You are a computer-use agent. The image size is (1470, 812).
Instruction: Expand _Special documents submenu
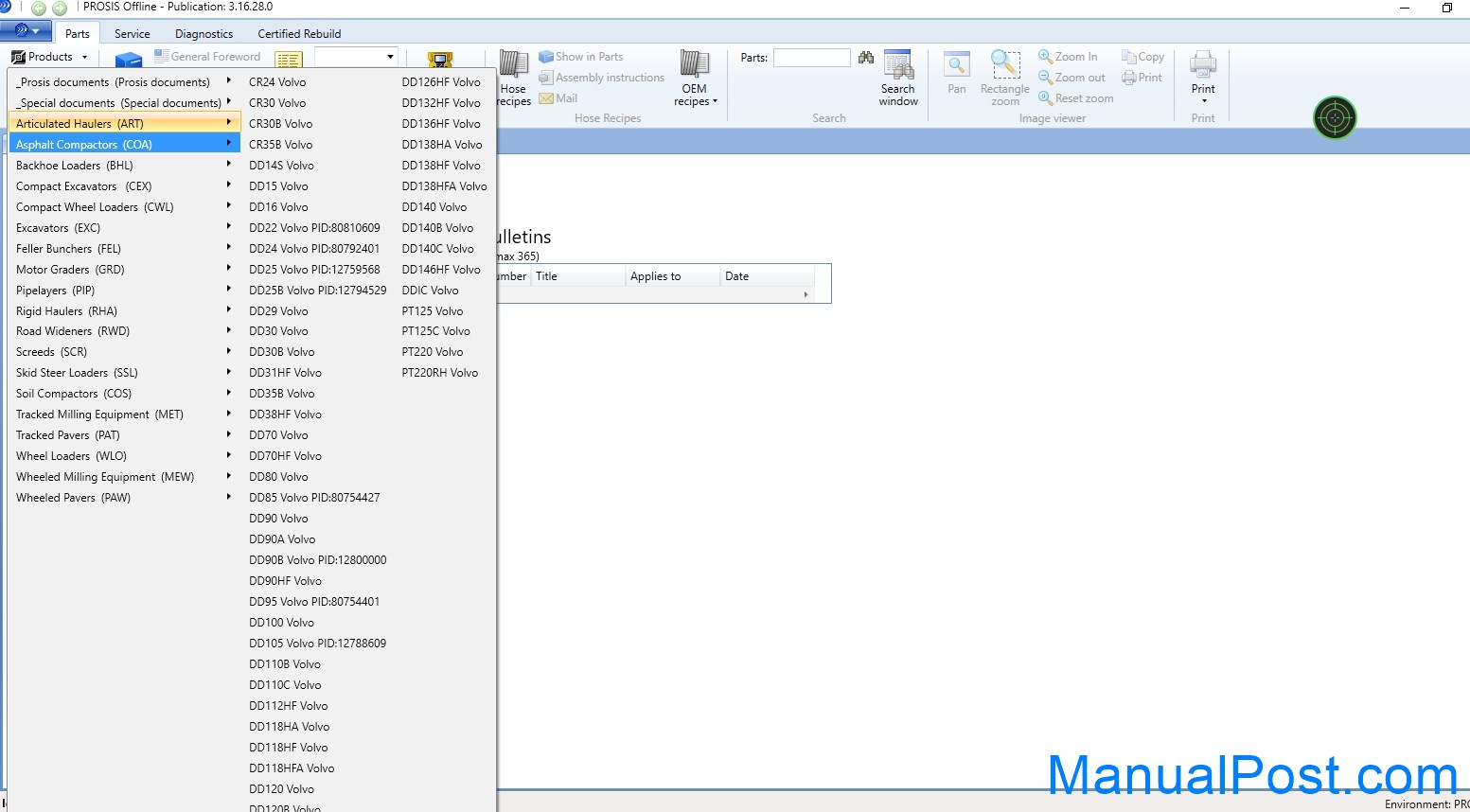pyautogui.click(x=124, y=103)
